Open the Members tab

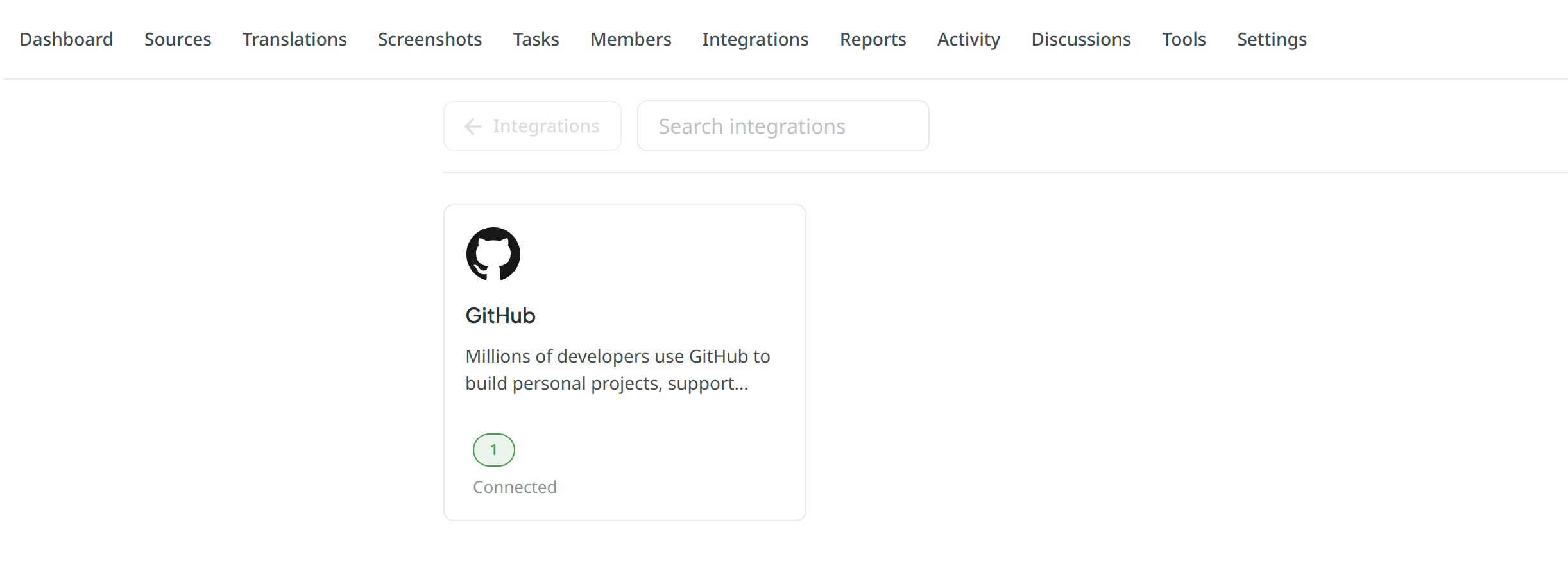(x=631, y=39)
